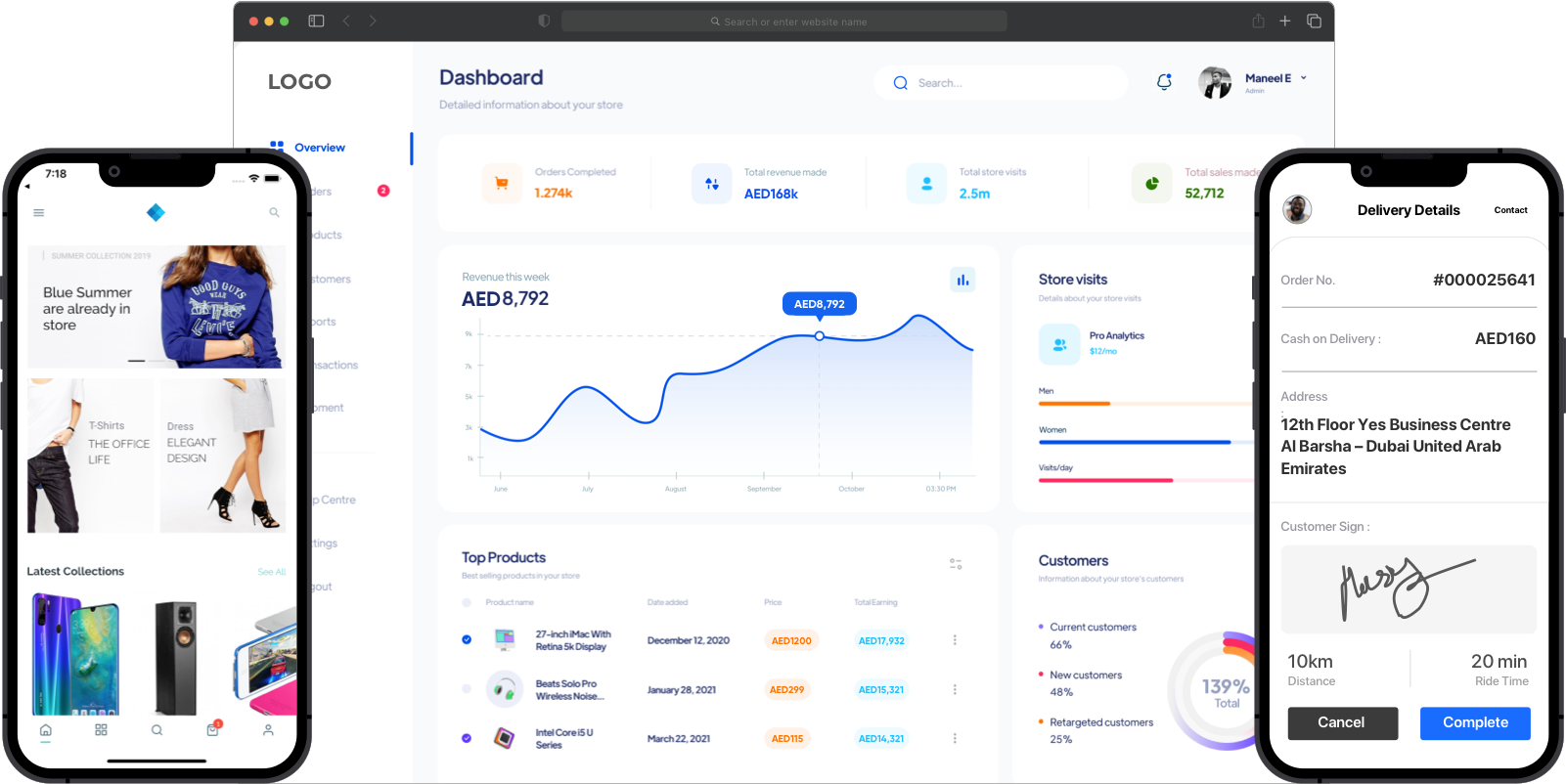Click the browser privacy shield icon
The image size is (1566, 784).
coord(544,21)
